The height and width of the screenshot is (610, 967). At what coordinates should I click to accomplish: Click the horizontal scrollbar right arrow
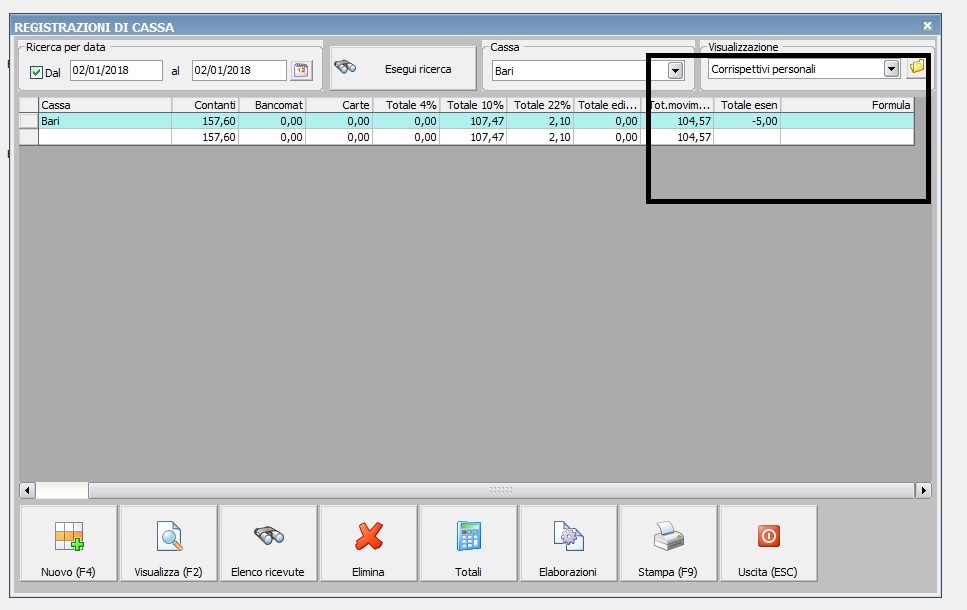click(x=923, y=490)
